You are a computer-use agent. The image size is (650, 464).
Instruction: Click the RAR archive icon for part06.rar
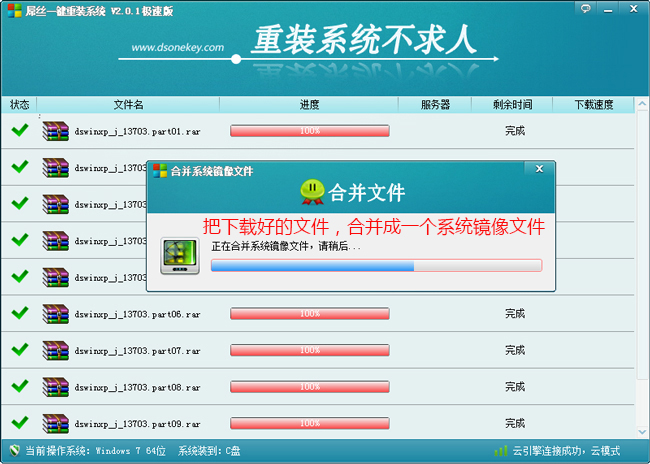(x=56, y=314)
